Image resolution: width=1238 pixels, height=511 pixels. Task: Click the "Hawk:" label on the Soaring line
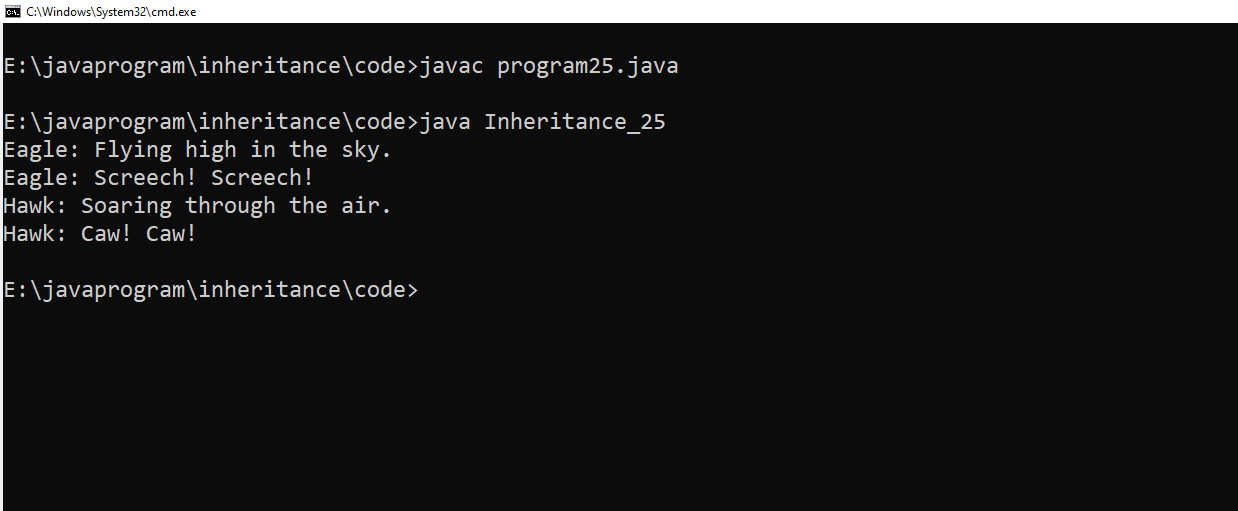[x=36, y=206]
